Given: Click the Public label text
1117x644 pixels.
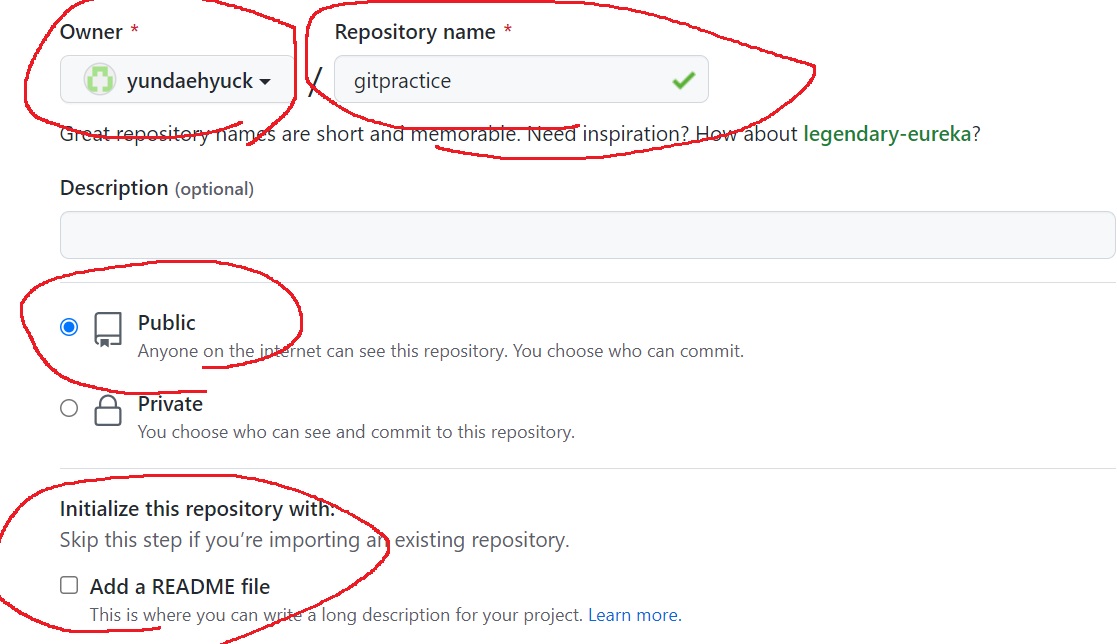Looking at the screenshot, I should (x=167, y=323).
